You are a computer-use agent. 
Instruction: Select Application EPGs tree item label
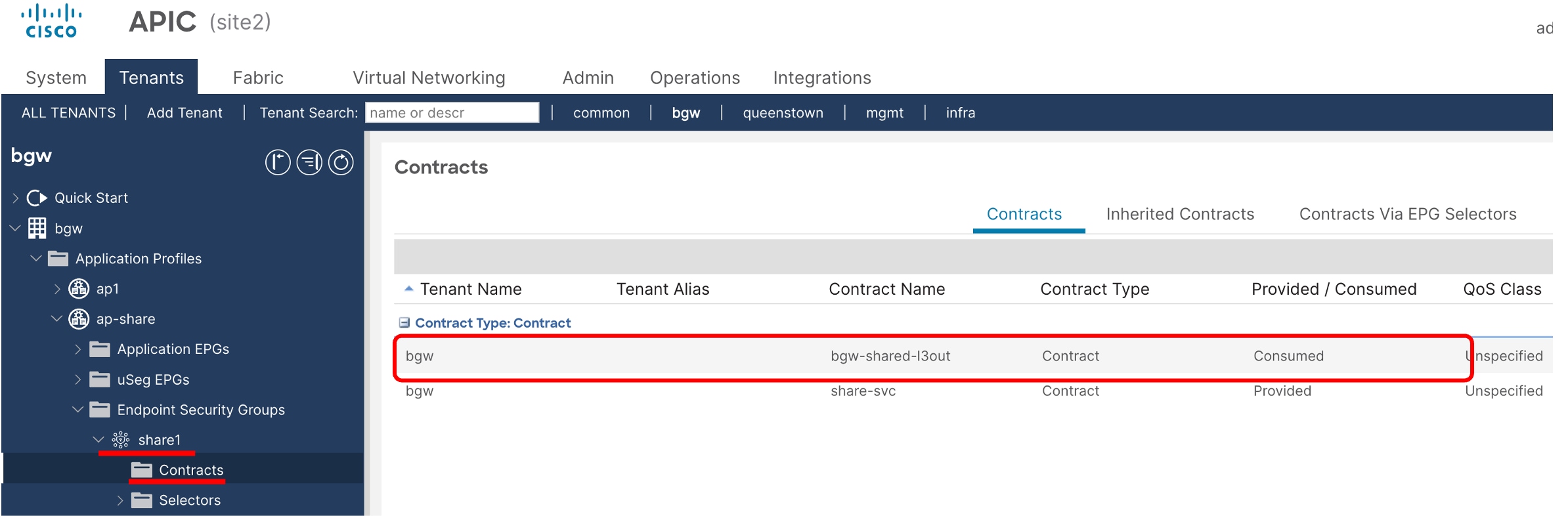tap(173, 349)
